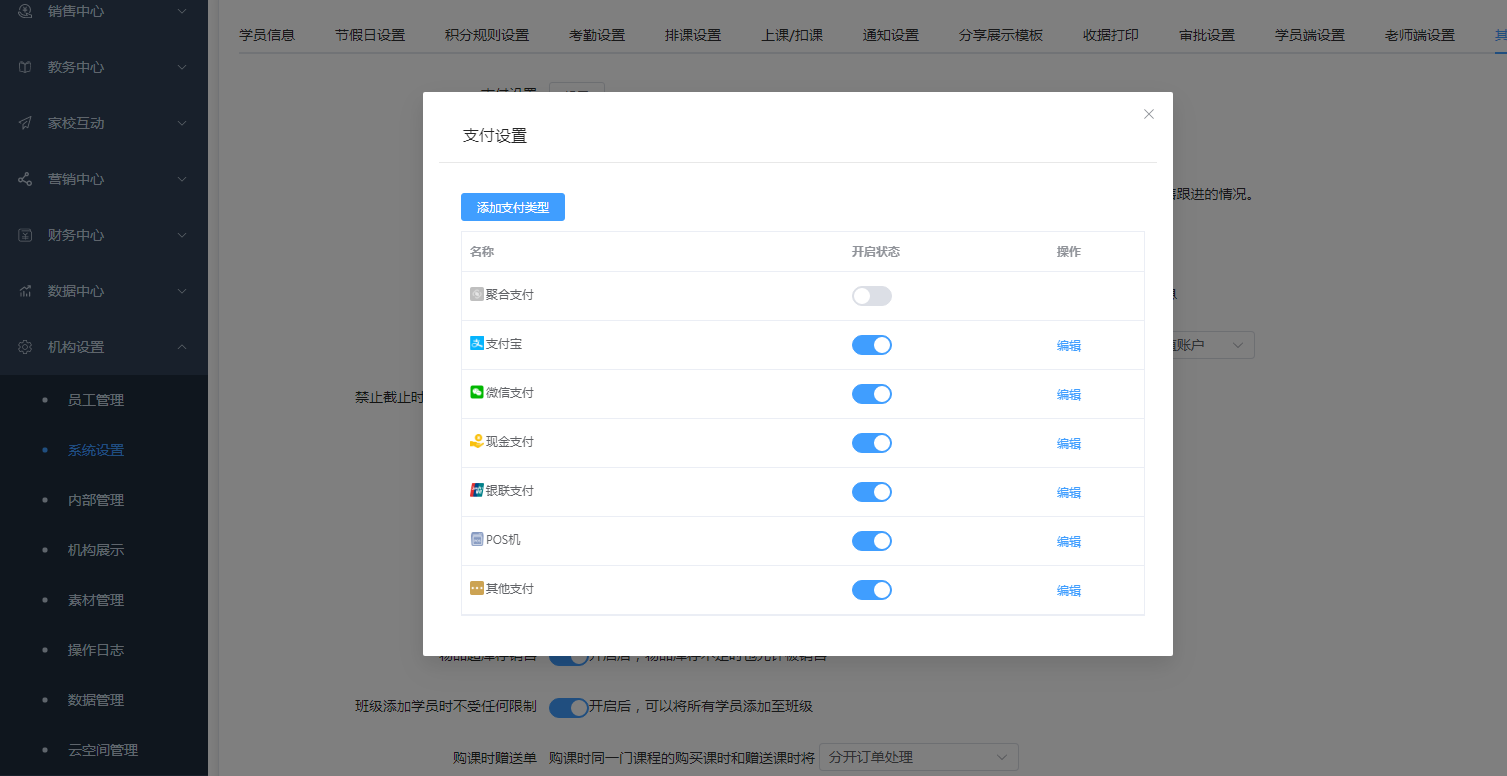Open the 积分规则设置 tab
Screen dimensions: 1507x776
point(487,35)
